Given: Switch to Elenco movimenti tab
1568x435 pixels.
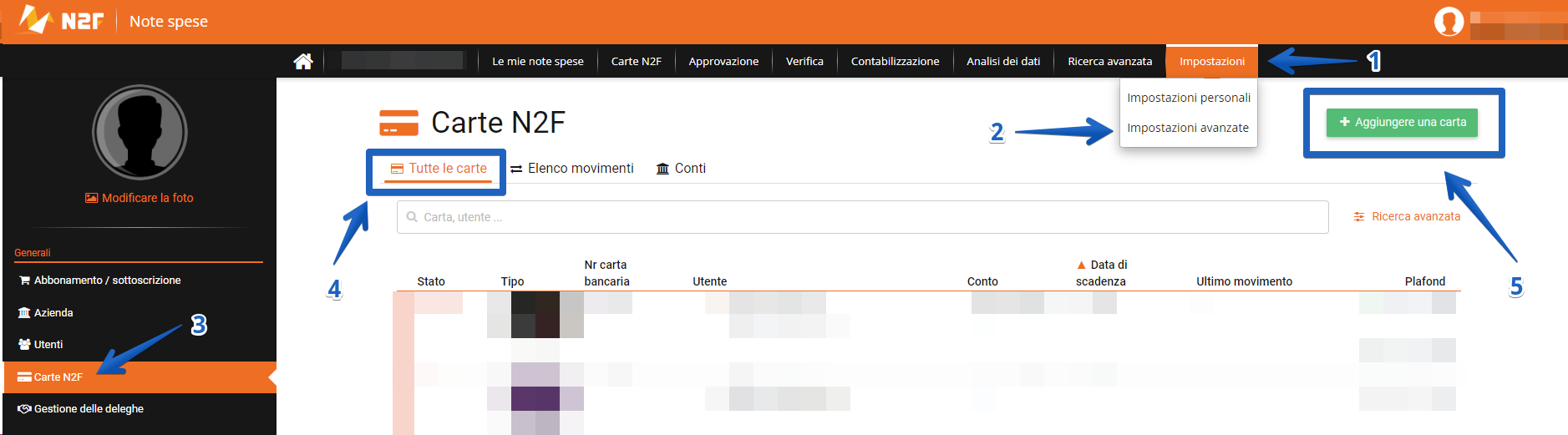Looking at the screenshot, I should [x=572, y=169].
